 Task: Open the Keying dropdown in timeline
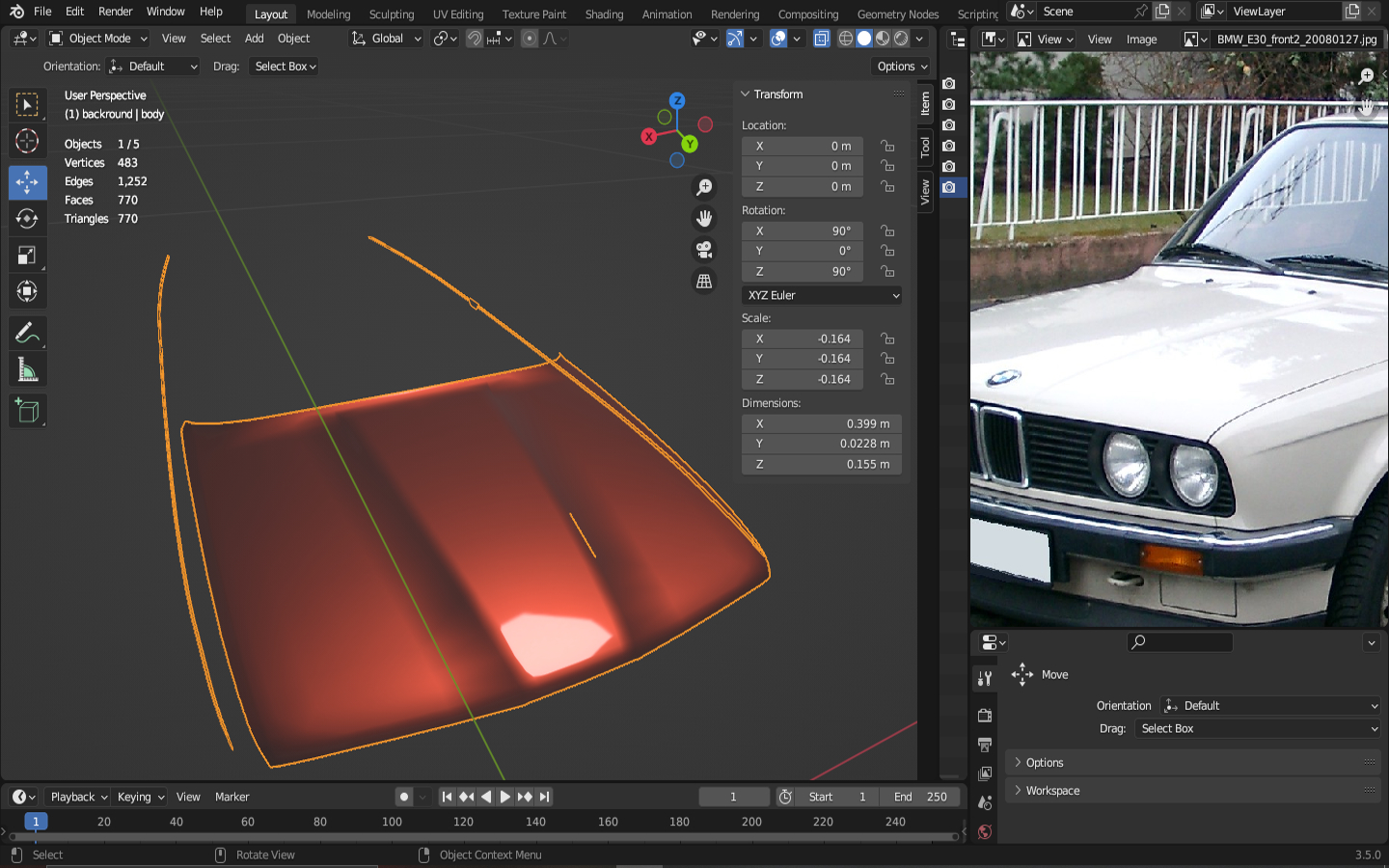point(141,797)
